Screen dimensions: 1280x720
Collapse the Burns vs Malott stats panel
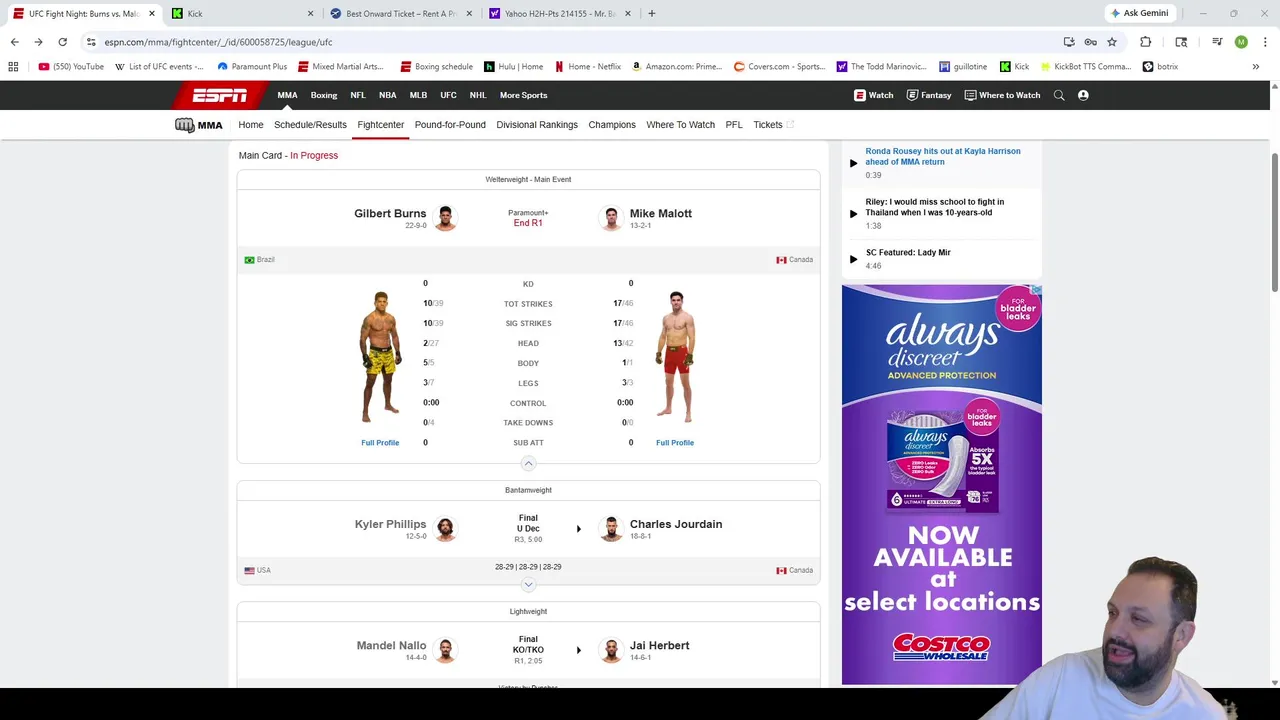point(528,463)
